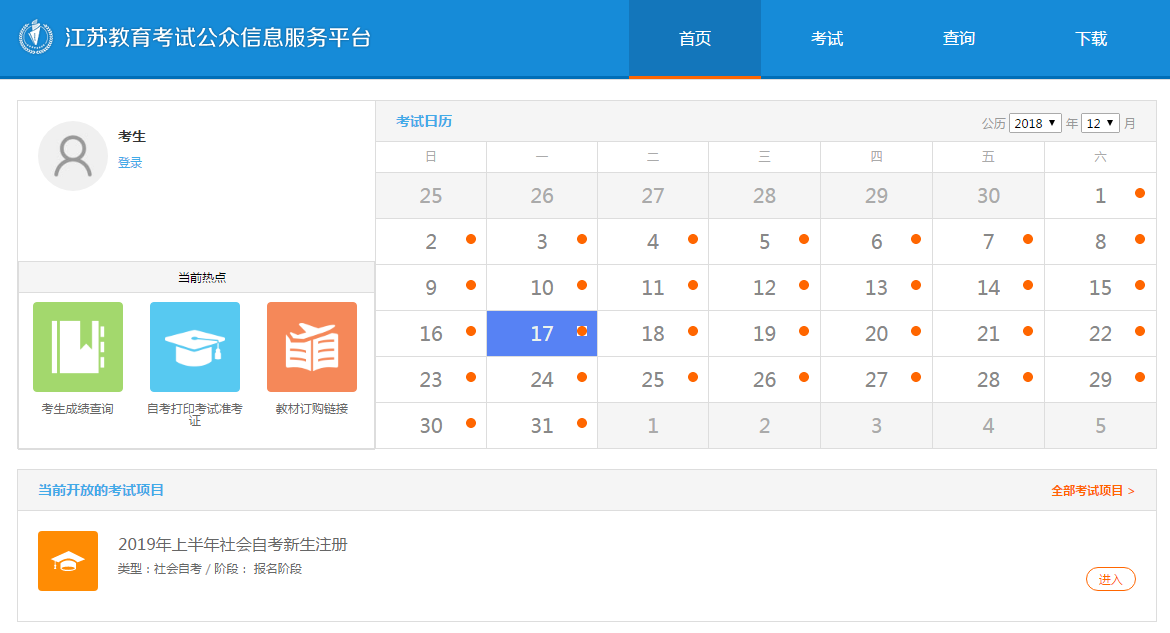Go to the 查询 navigation tab

[x=959, y=39]
